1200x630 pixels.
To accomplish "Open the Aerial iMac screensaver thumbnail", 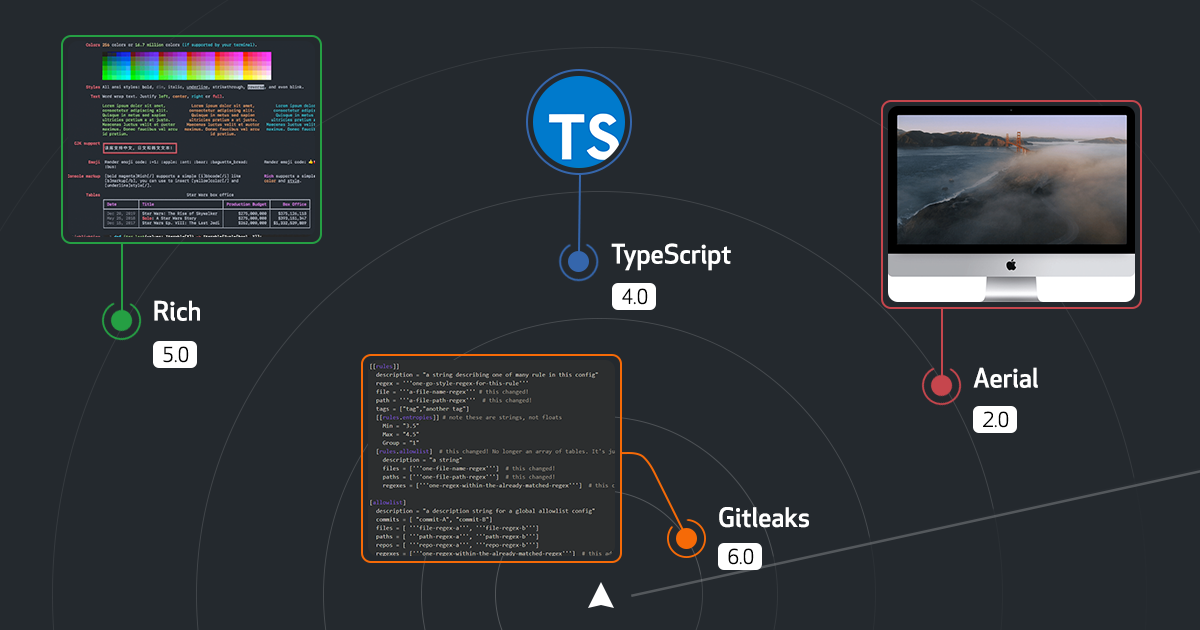I will (x=1011, y=203).
